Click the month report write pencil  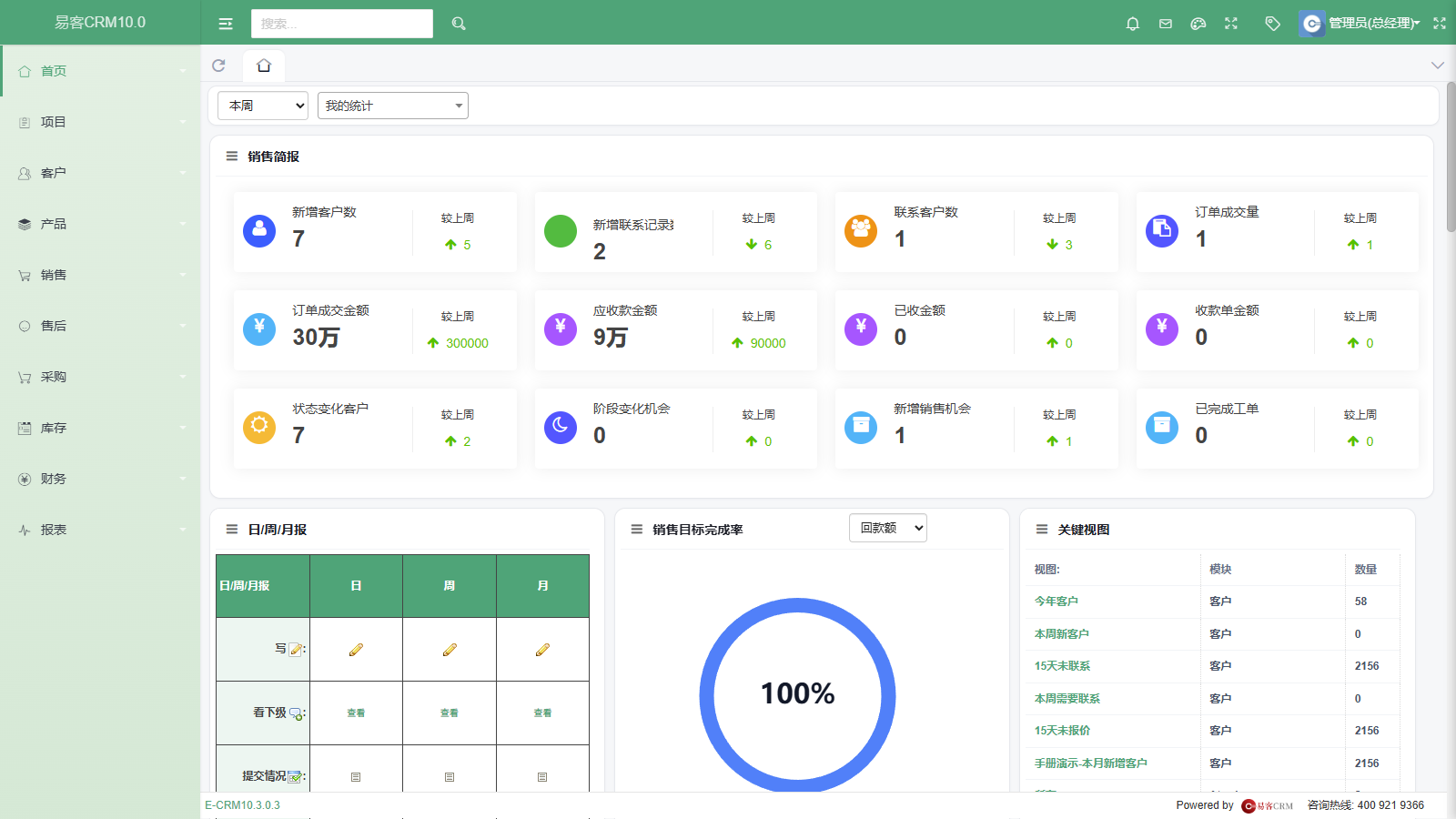click(542, 650)
